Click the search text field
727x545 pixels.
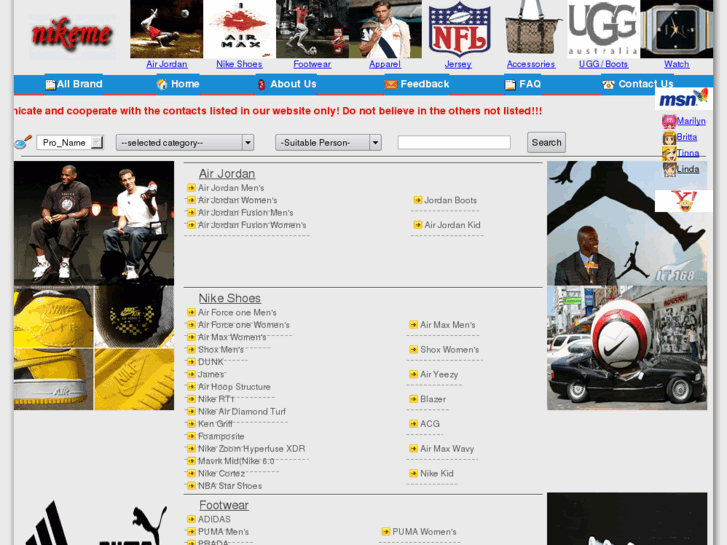coord(454,142)
